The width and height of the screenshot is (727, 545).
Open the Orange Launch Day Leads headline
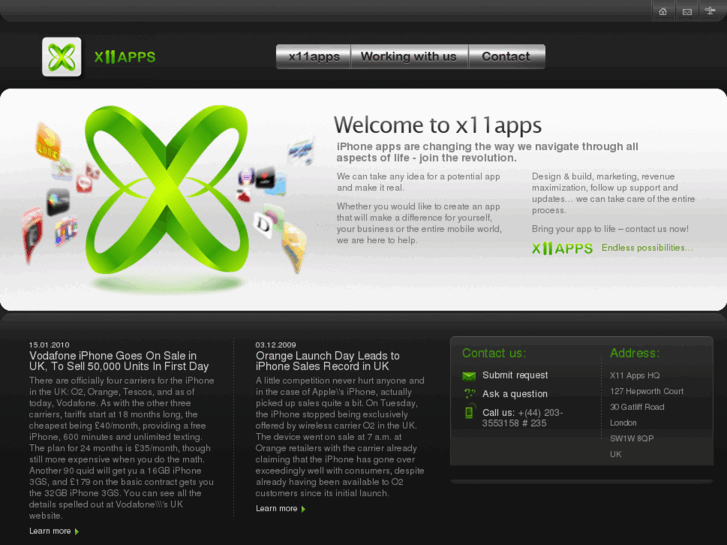pos(327,361)
